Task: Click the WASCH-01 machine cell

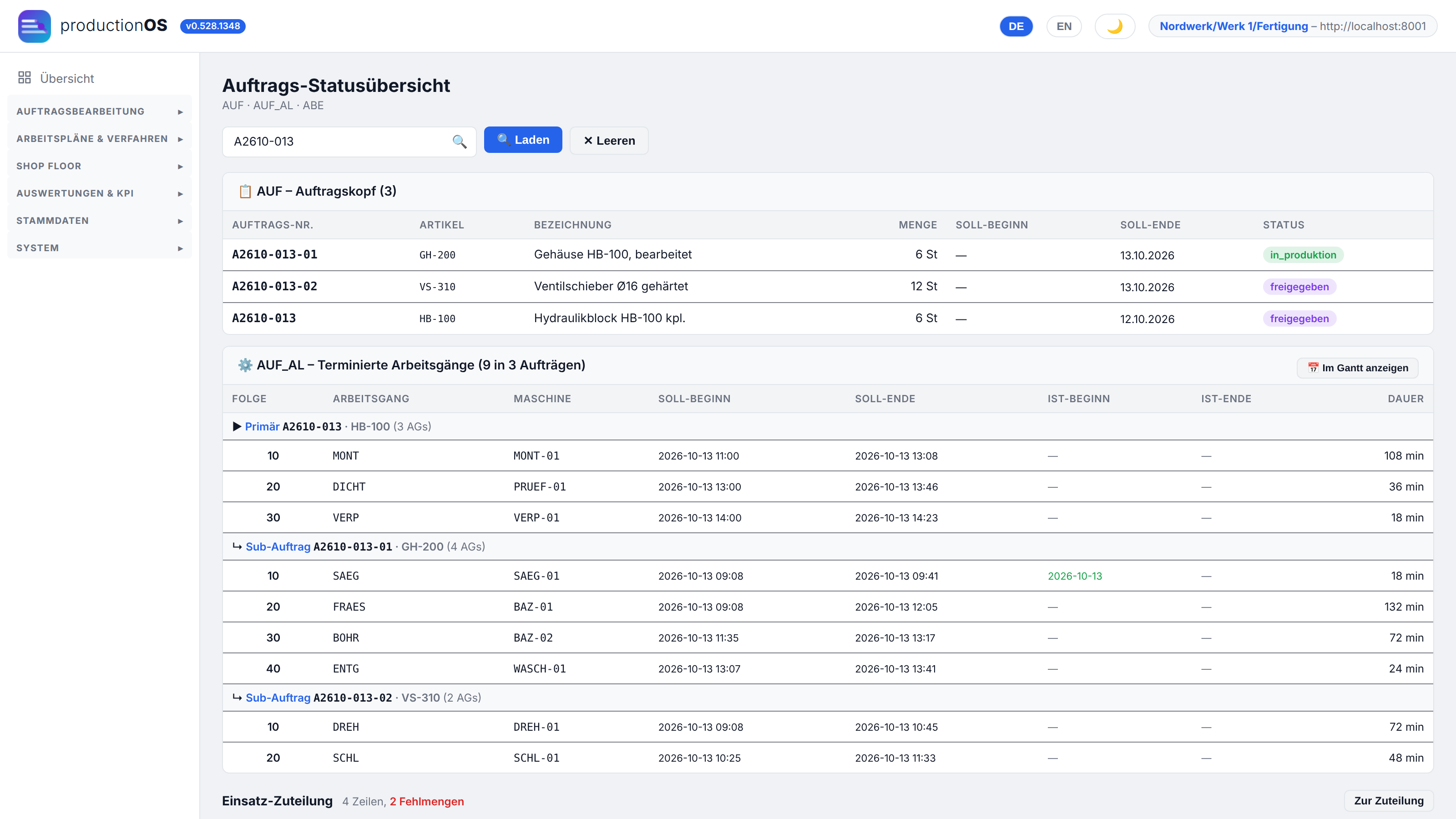Action: (x=539, y=669)
